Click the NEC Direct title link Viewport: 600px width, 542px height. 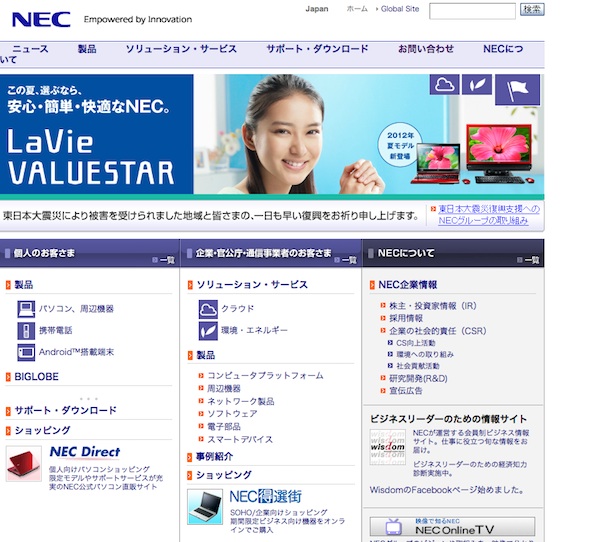85,452
